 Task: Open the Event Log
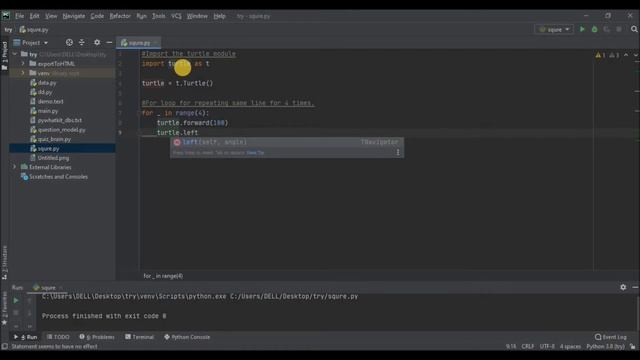[611, 337]
